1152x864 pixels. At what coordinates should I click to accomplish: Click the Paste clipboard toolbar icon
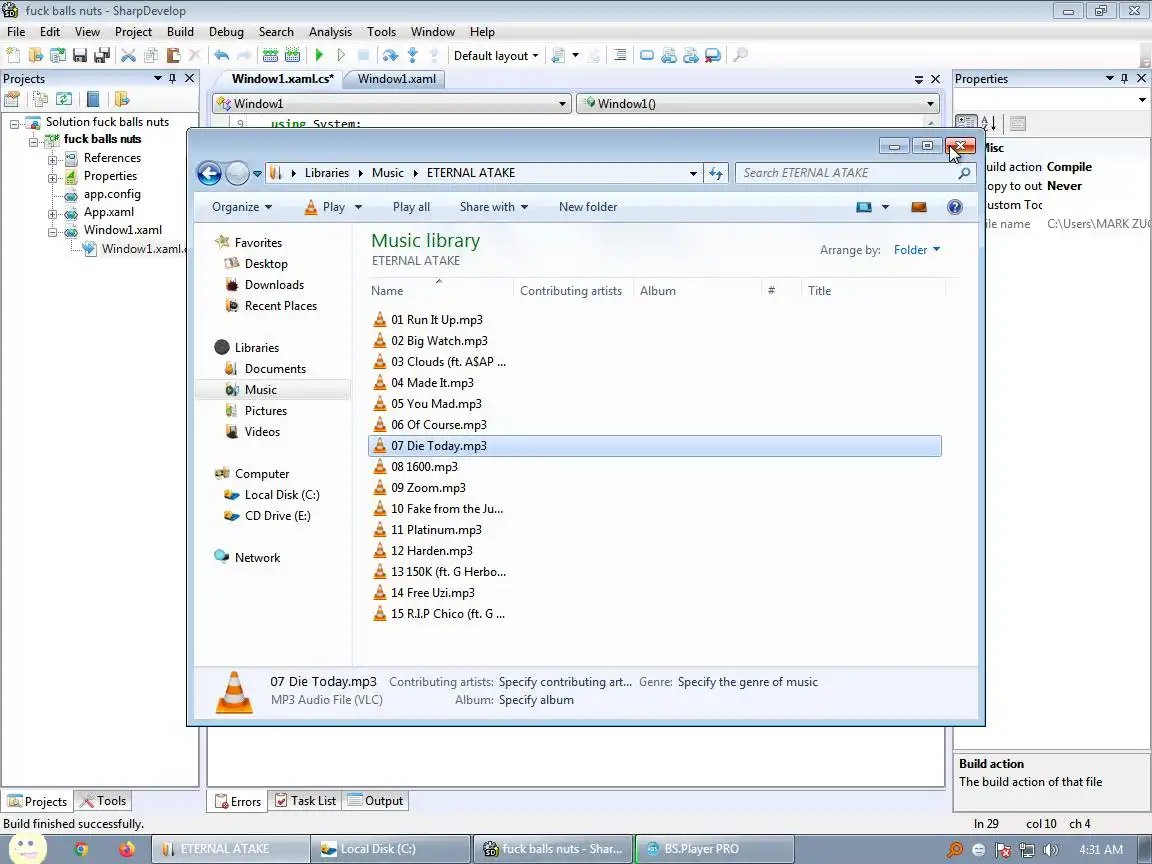[x=173, y=55]
